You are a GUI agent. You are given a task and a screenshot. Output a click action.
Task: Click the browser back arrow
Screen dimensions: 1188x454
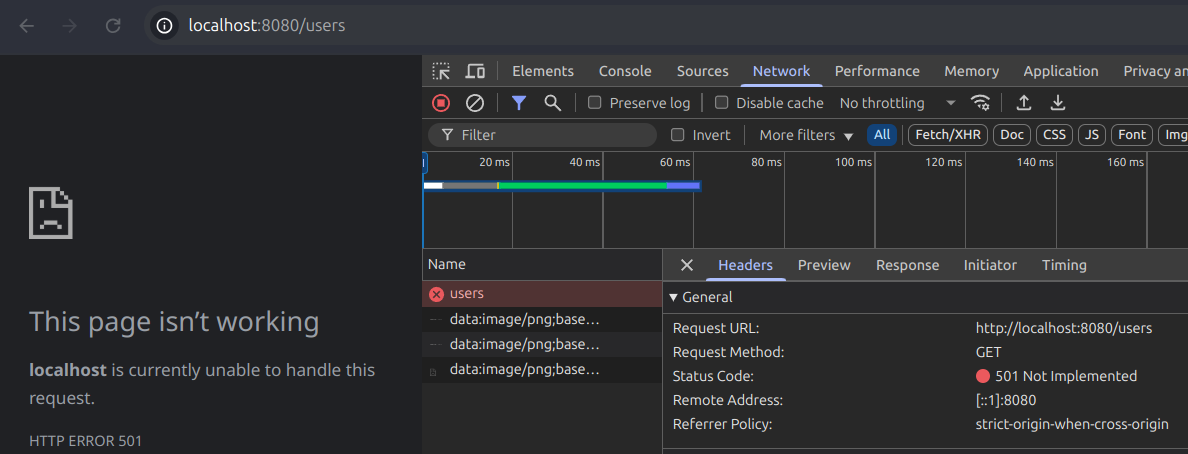click(27, 26)
